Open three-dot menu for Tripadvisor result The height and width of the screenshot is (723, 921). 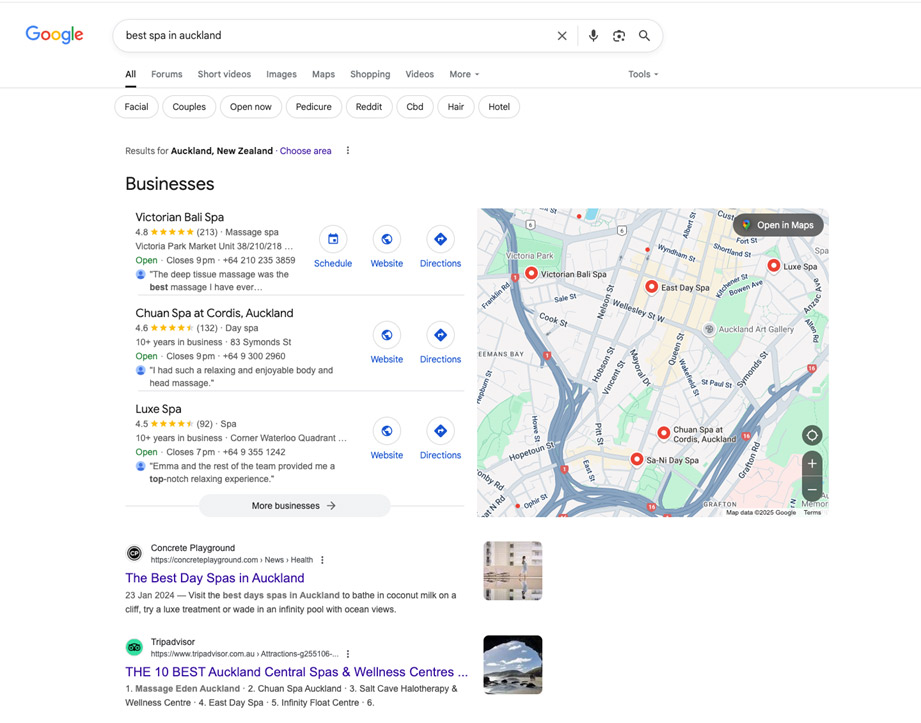(348, 654)
